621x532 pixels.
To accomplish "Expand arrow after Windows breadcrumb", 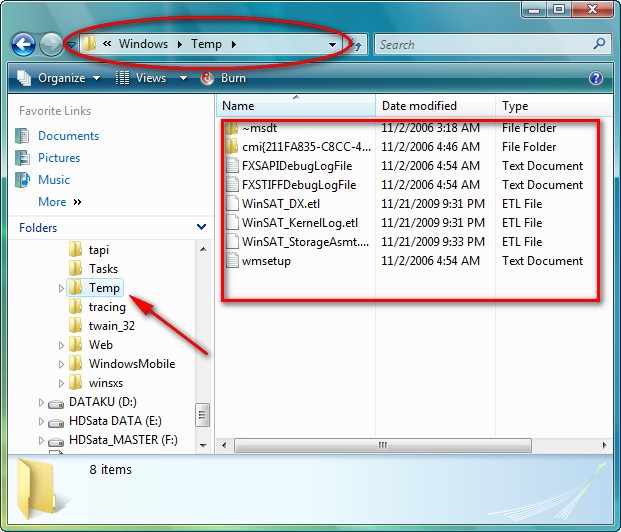I will [x=180, y=44].
